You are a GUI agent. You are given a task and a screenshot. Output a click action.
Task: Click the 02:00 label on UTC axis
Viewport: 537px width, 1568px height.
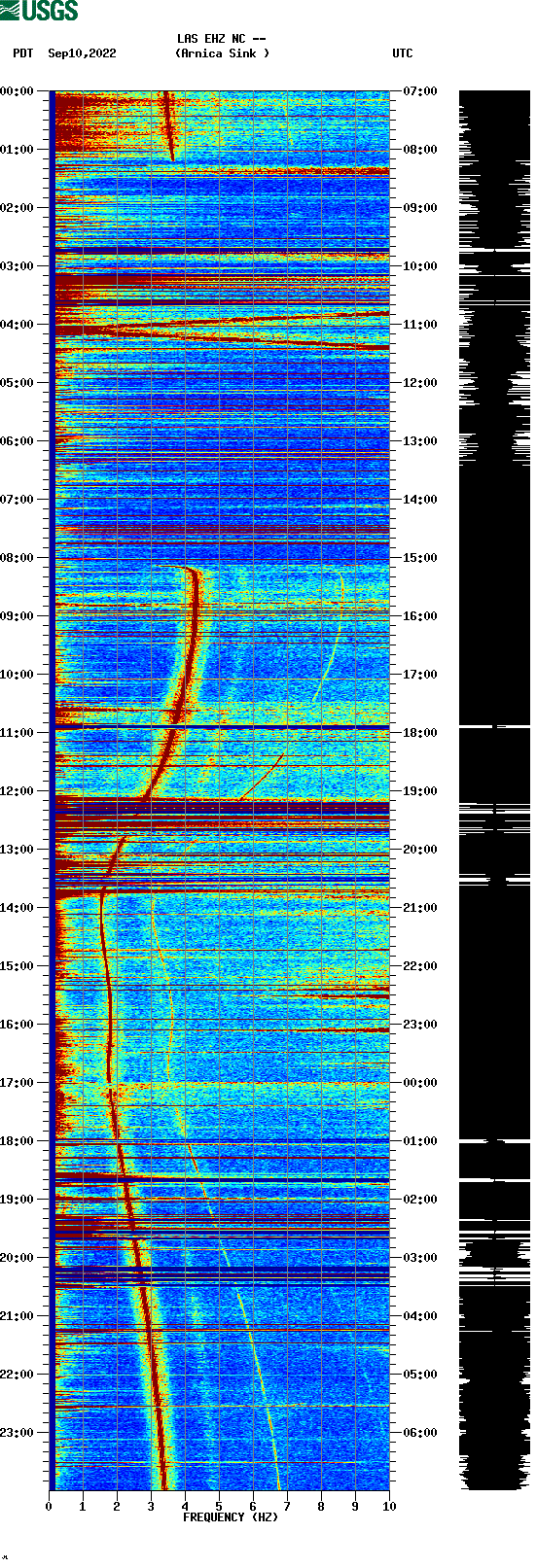click(420, 1200)
